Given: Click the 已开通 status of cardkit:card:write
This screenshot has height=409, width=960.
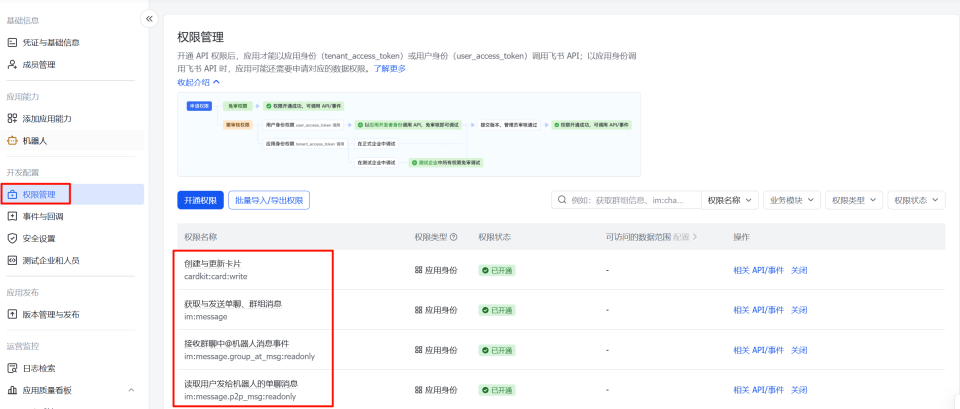Looking at the screenshot, I should [x=497, y=270].
